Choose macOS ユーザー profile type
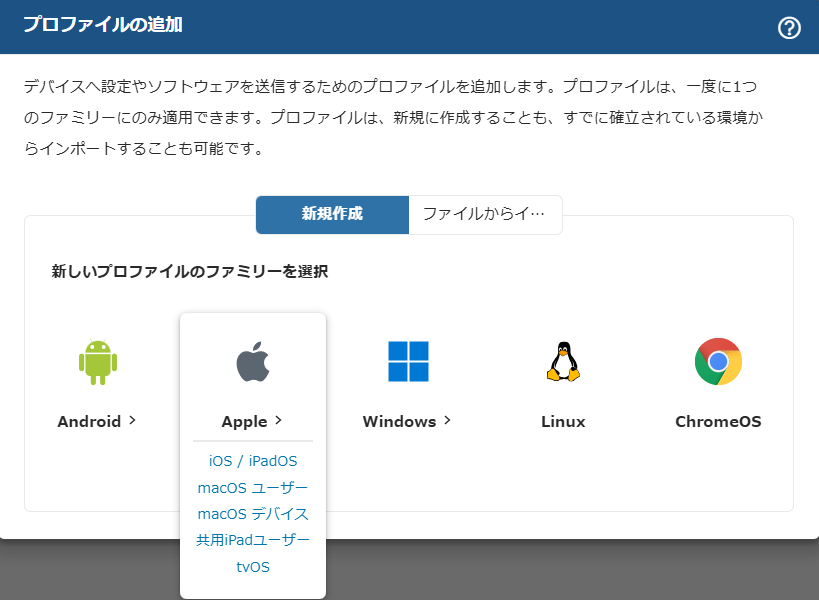Image resolution: width=819 pixels, height=600 pixels. [253, 488]
